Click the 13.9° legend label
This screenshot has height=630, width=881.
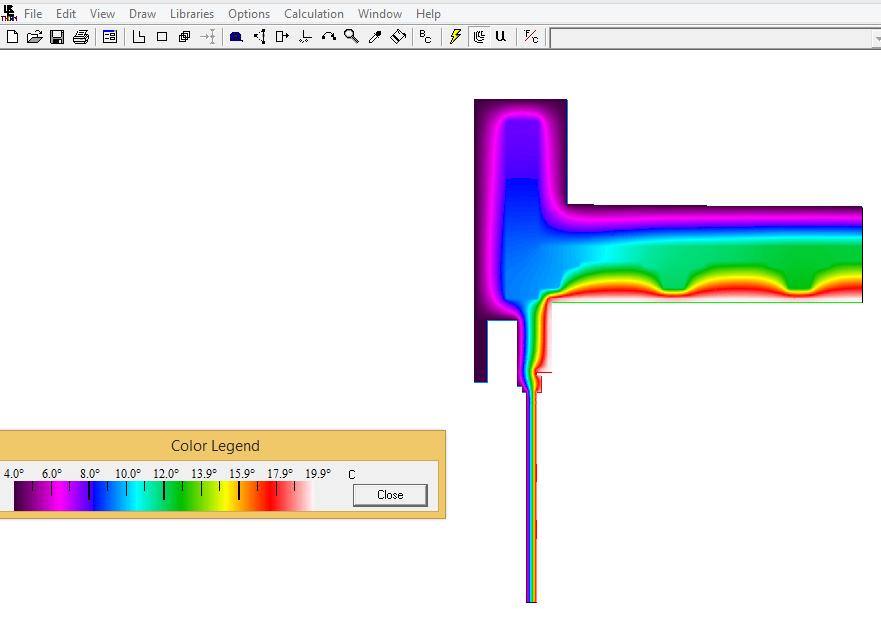[x=204, y=474]
